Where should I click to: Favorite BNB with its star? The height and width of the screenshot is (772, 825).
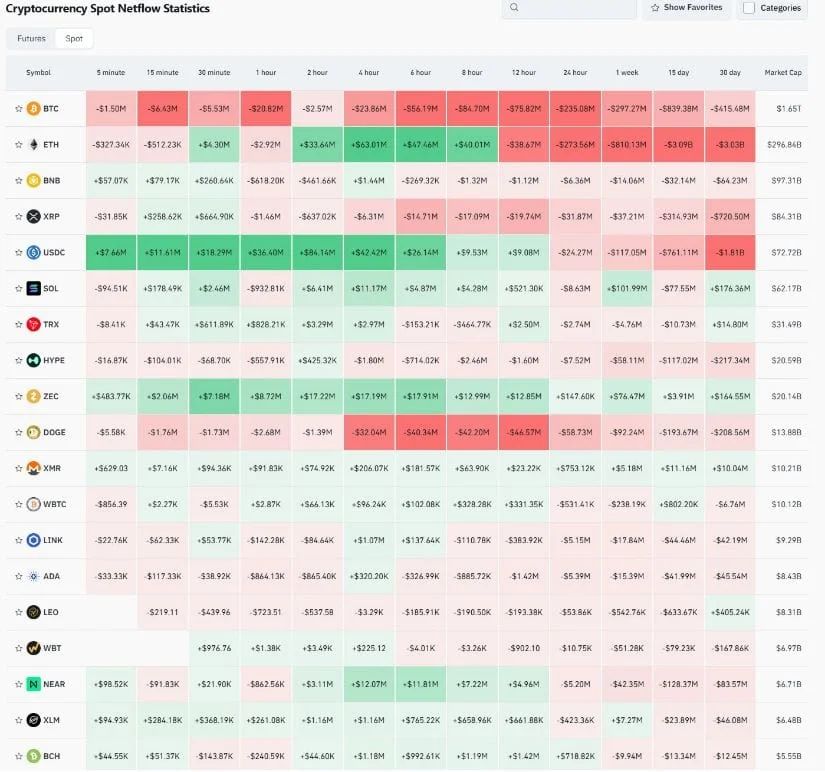[x=18, y=181]
